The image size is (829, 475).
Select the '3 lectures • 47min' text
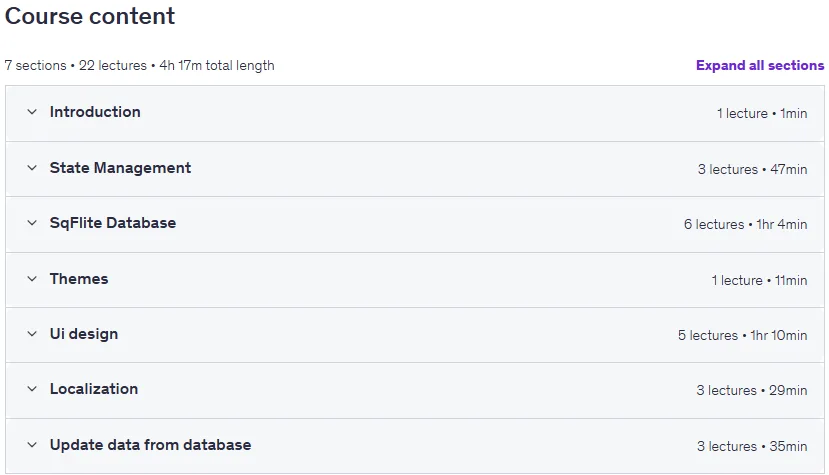(752, 169)
